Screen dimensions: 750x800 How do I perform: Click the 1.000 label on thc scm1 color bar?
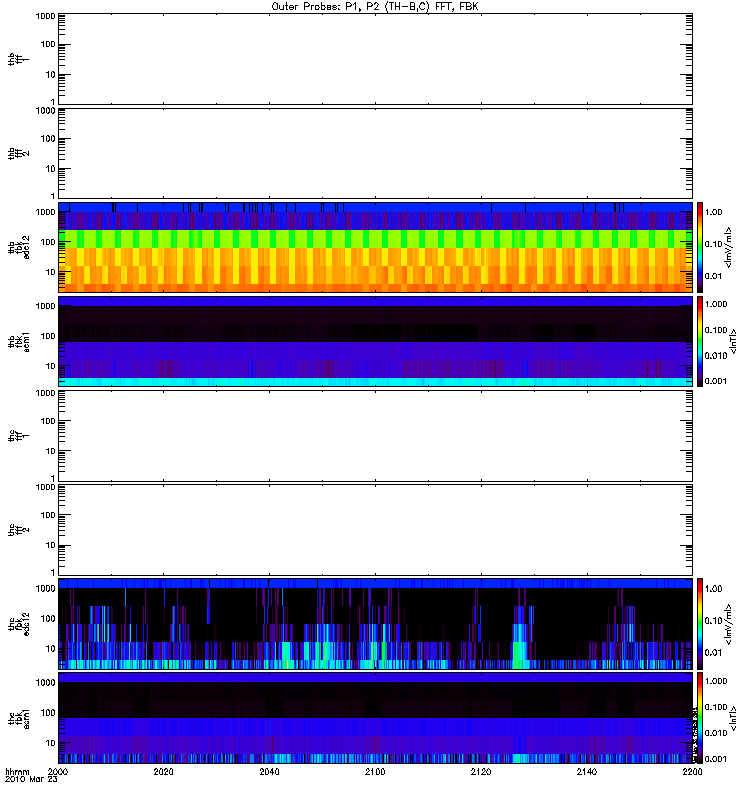click(716, 681)
